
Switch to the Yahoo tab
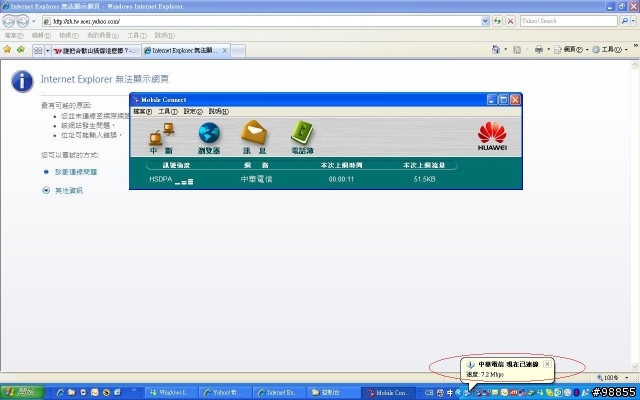pyautogui.click(x=96, y=51)
